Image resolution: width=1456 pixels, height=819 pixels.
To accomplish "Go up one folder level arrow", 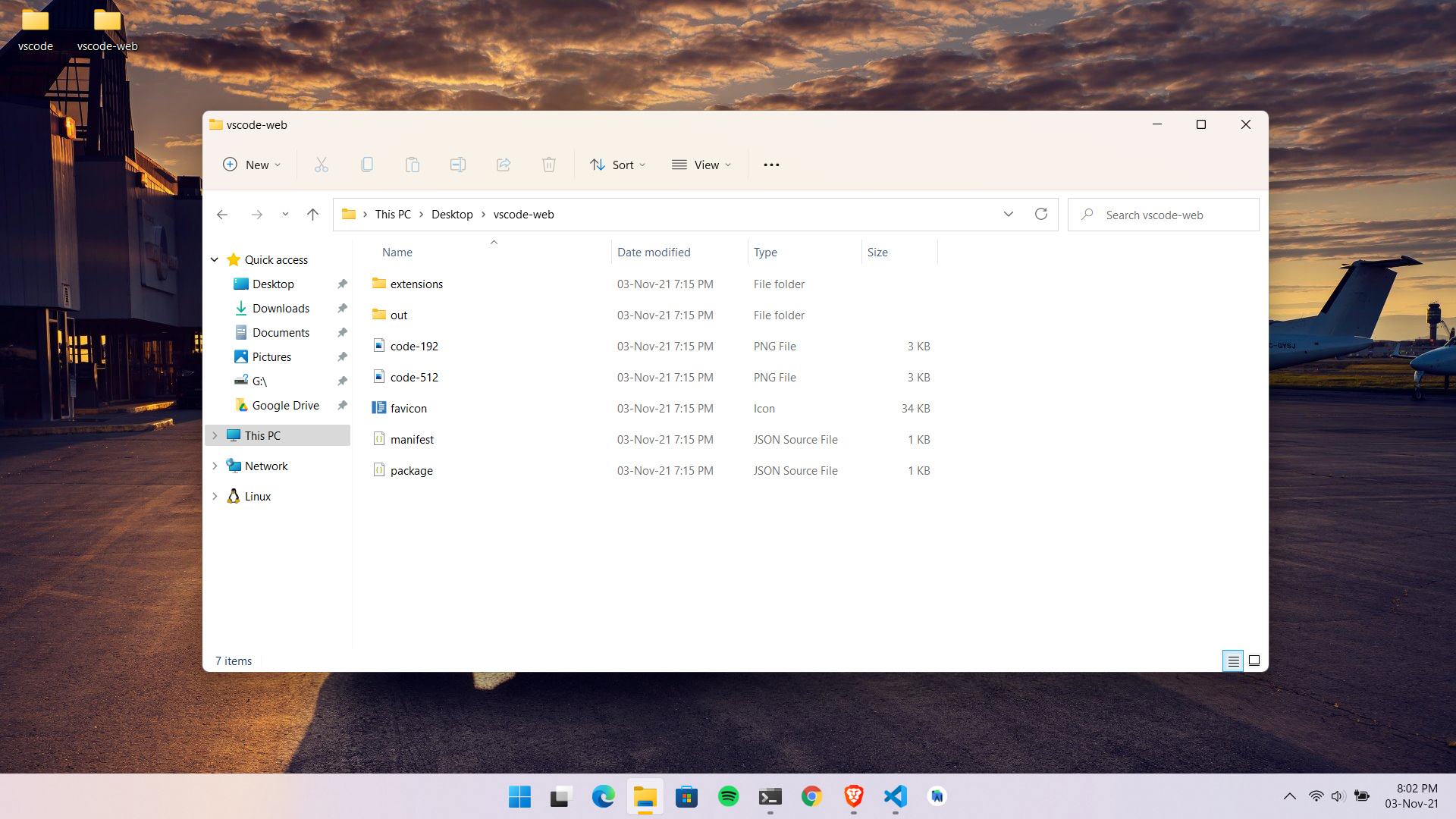I will 312,215.
